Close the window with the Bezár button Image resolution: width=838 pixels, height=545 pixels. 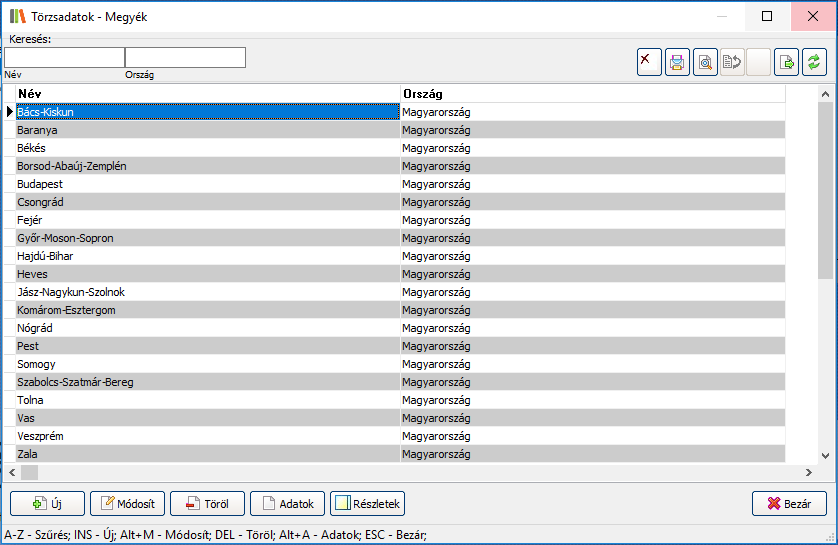pyautogui.click(x=789, y=504)
